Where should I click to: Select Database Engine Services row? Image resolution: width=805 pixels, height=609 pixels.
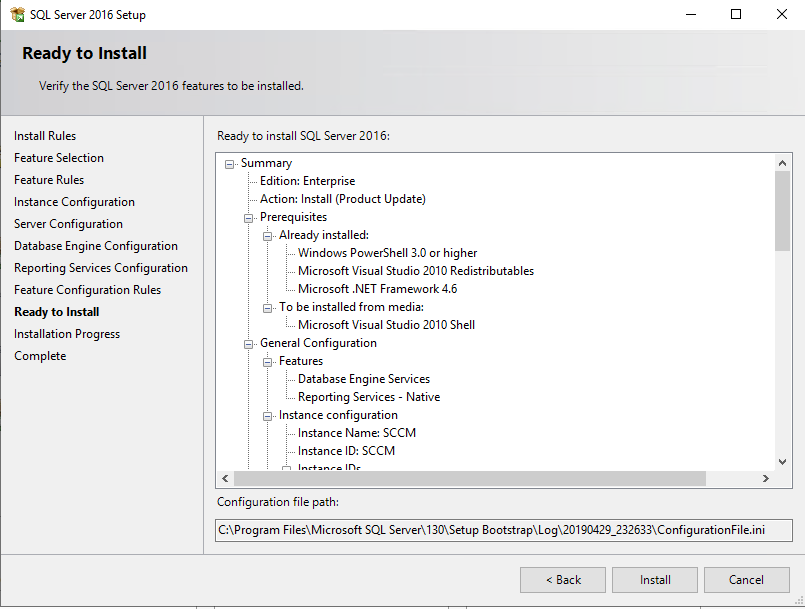click(x=364, y=379)
